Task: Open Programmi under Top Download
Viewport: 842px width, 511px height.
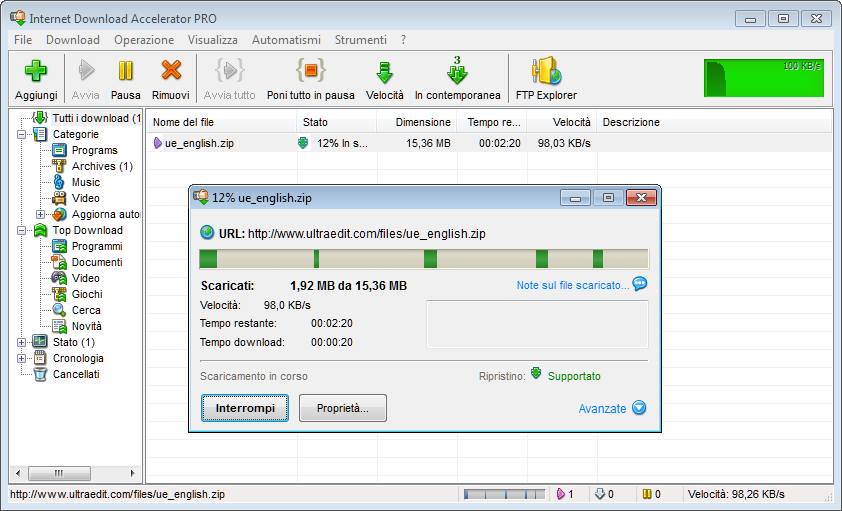Action: click(97, 246)
